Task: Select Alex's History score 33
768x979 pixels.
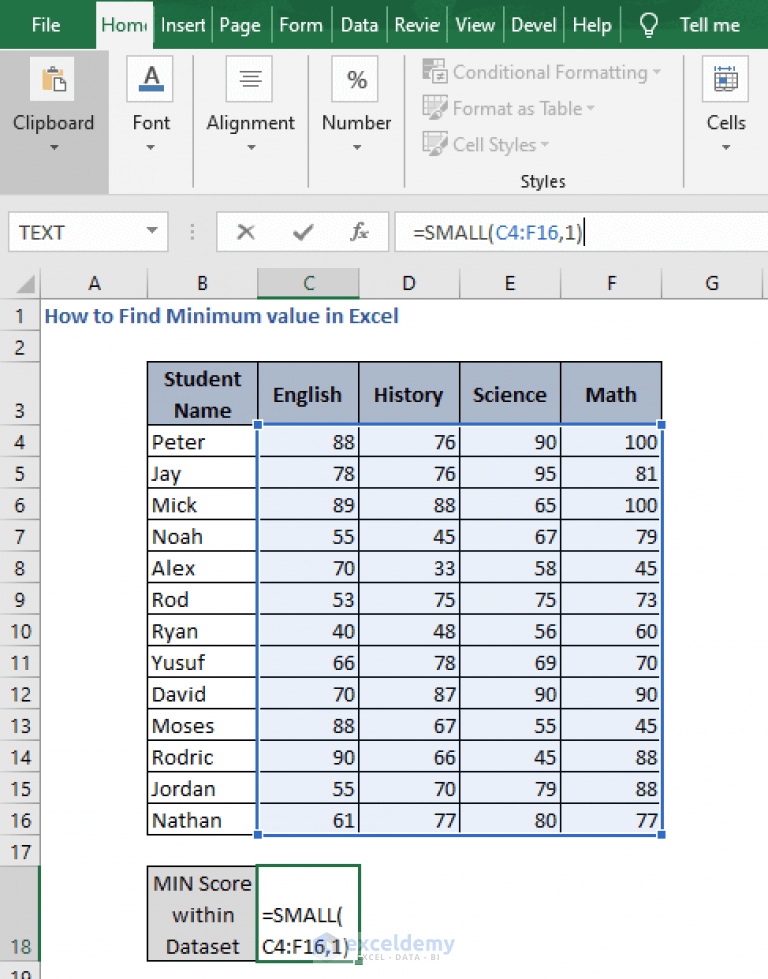Action: [409, 568]
